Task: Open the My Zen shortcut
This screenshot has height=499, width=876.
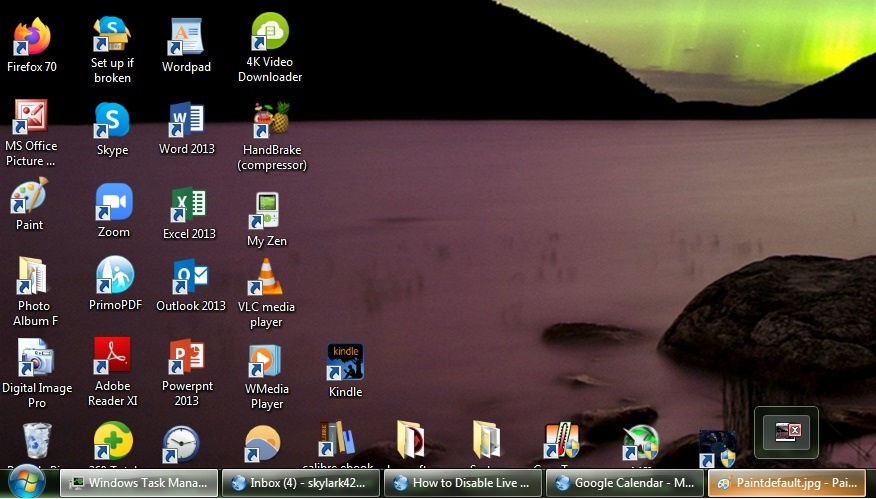Action: point(266,220)
